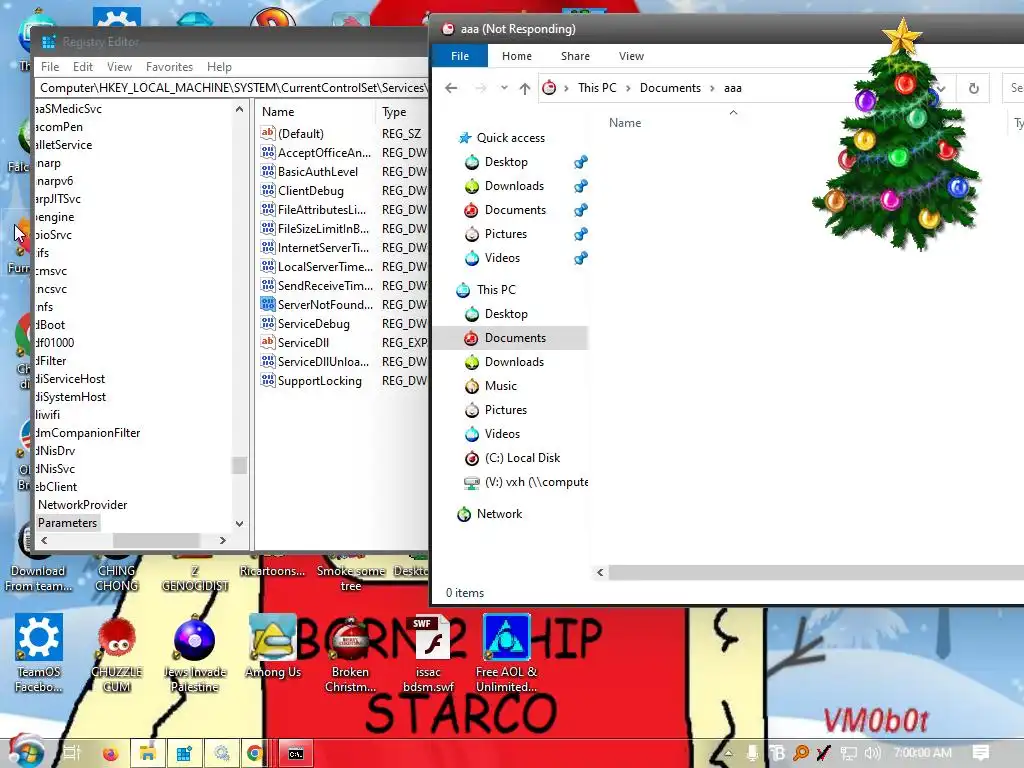Select the ServerNotFound value icon in Registry Editor
The image size is (1024, 768).
pos(267,304)
